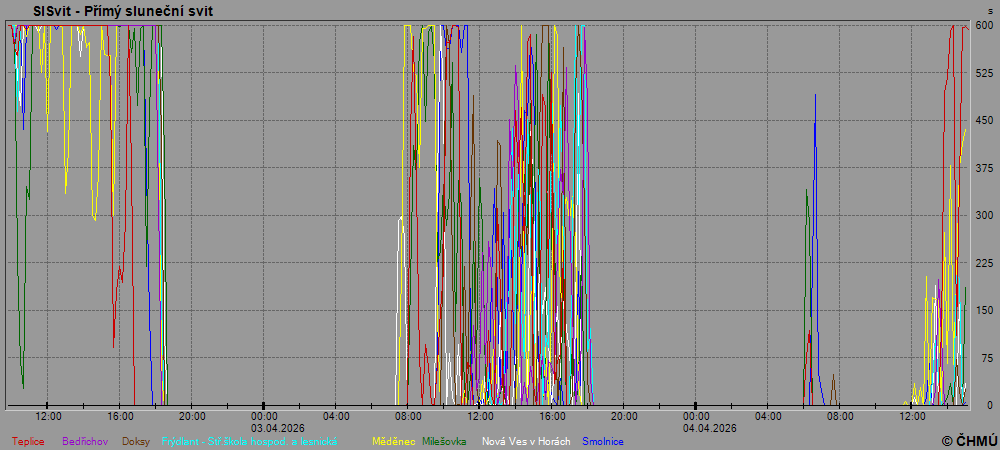Viewport: 1000px width, 450px height.
Task: Click the Doksy station in the legend
Action: point(137,441)
